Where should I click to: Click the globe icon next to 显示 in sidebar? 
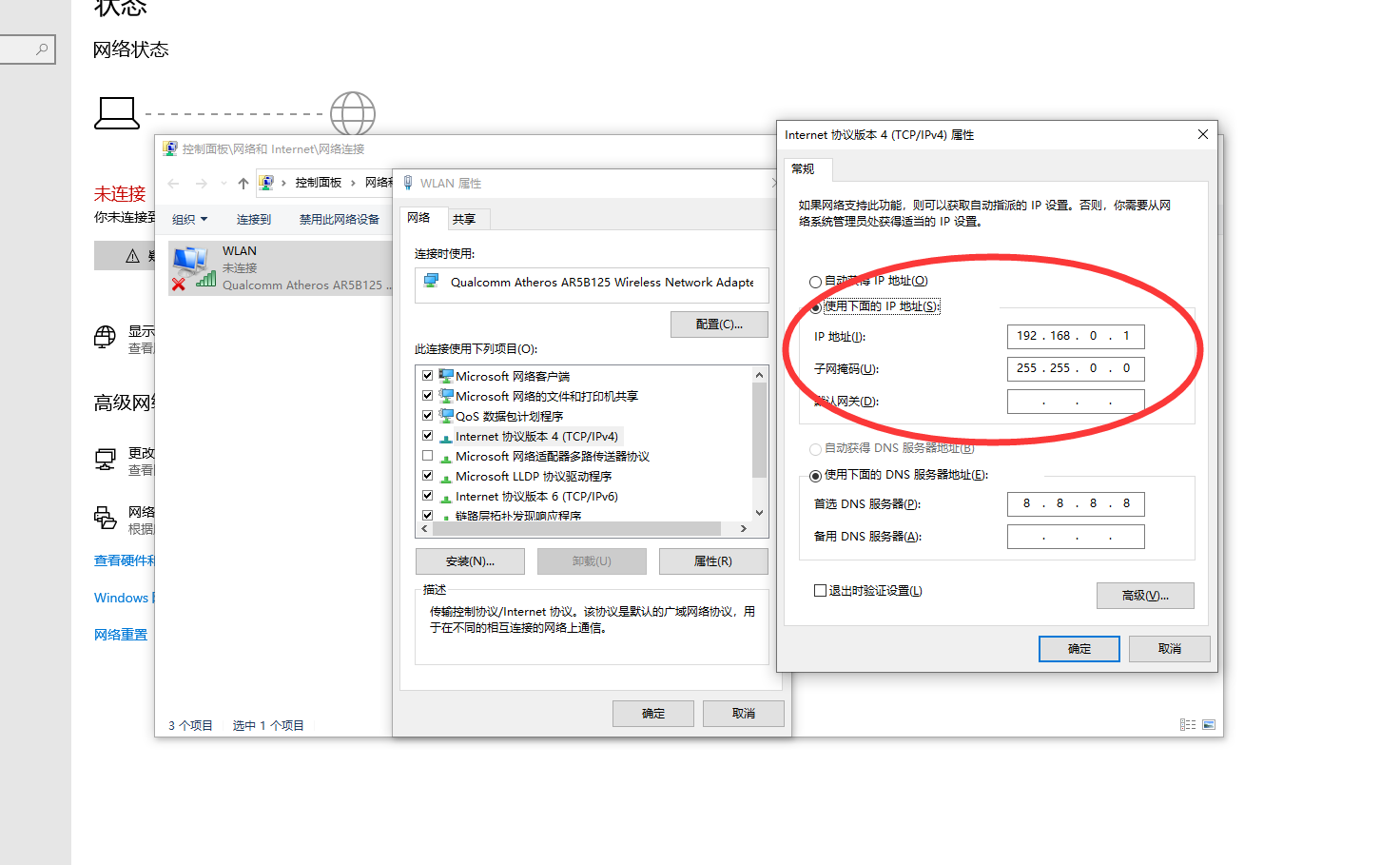click(104, 338)
